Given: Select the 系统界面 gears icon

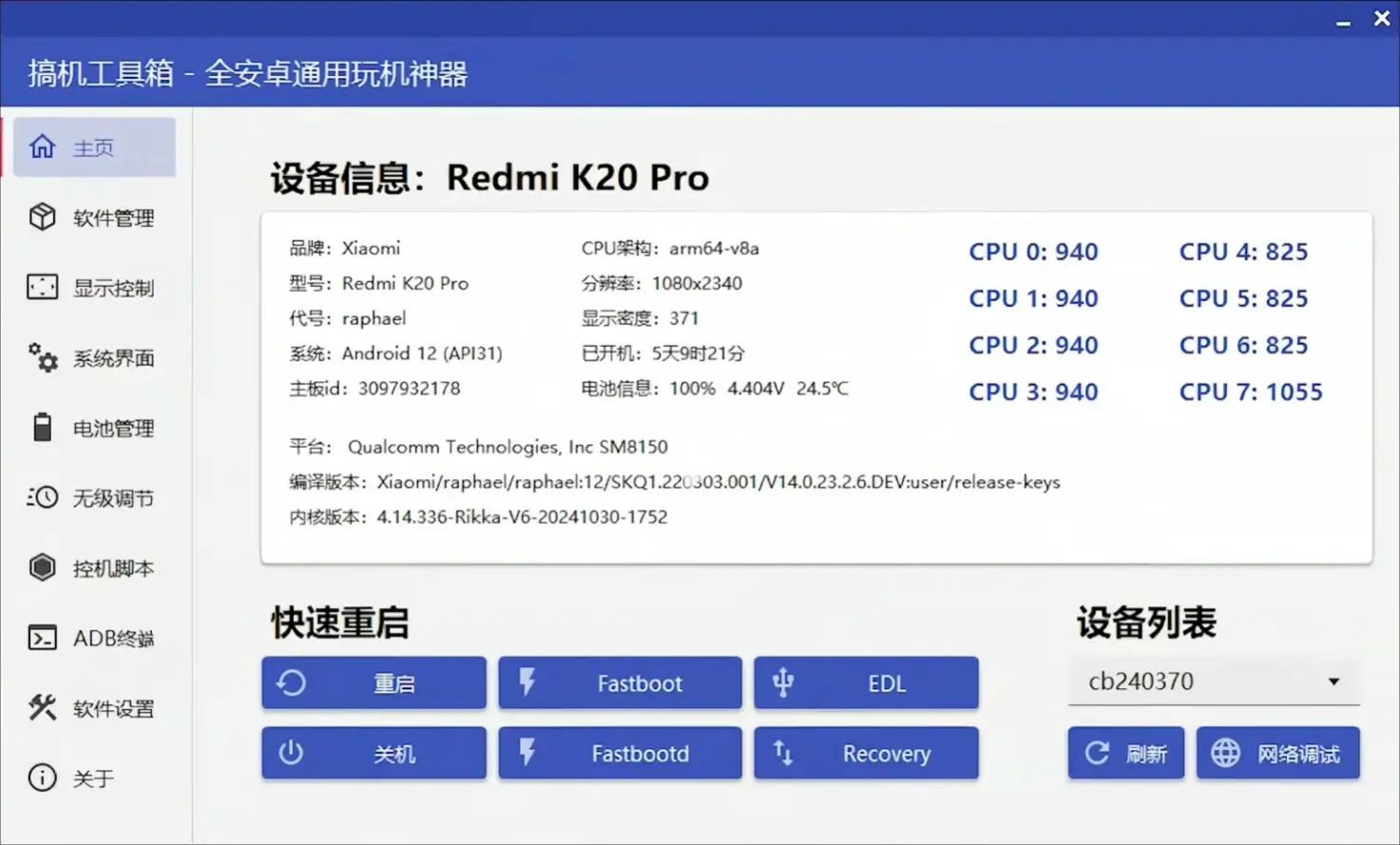Looking at the screenshot, I should pos(43,357).
